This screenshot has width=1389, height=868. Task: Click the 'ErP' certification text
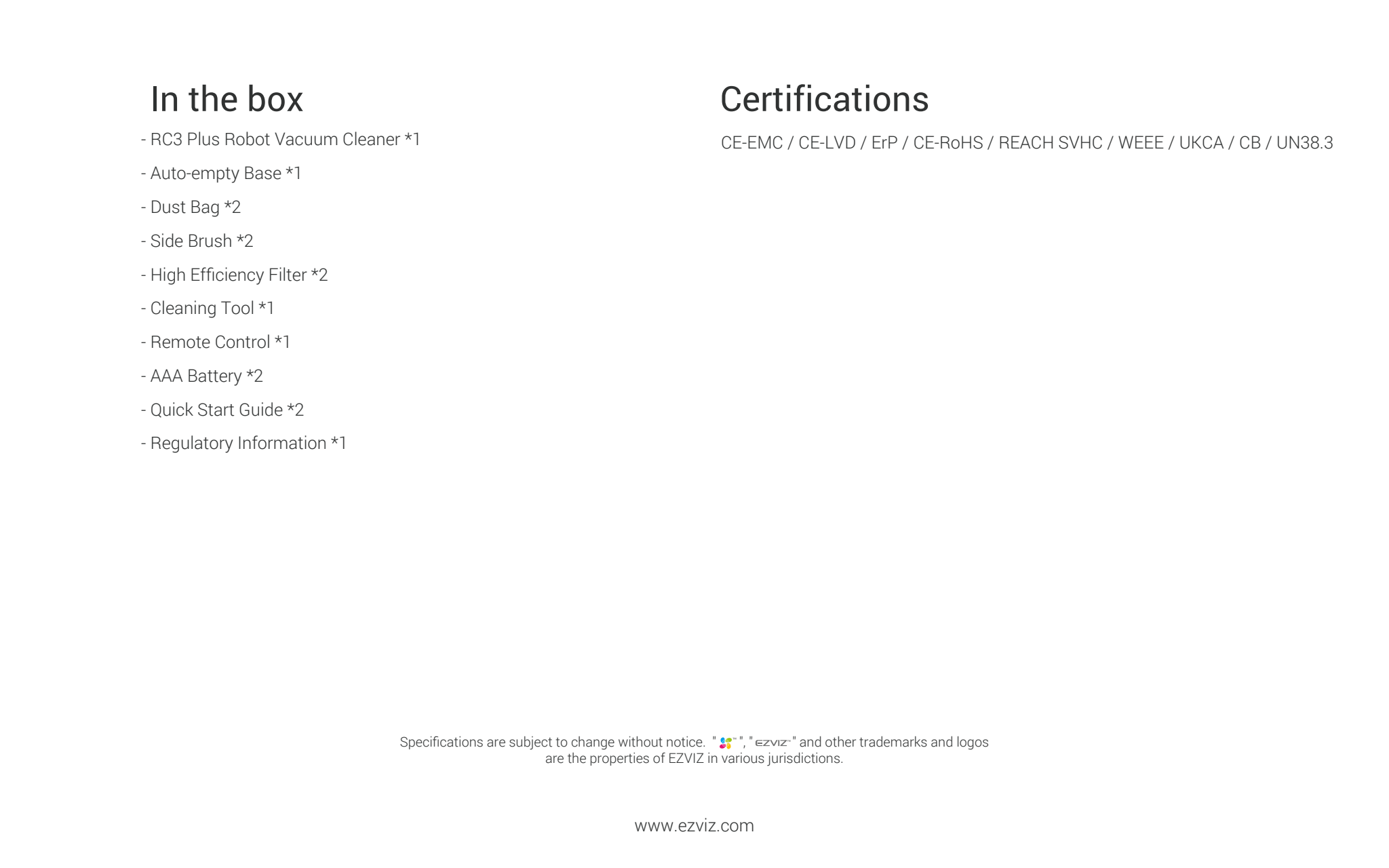(x=884, y=143)
